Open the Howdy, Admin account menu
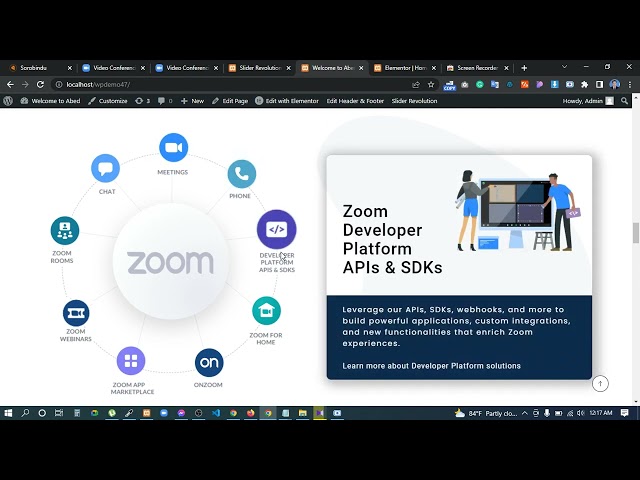 pos(588,101)
